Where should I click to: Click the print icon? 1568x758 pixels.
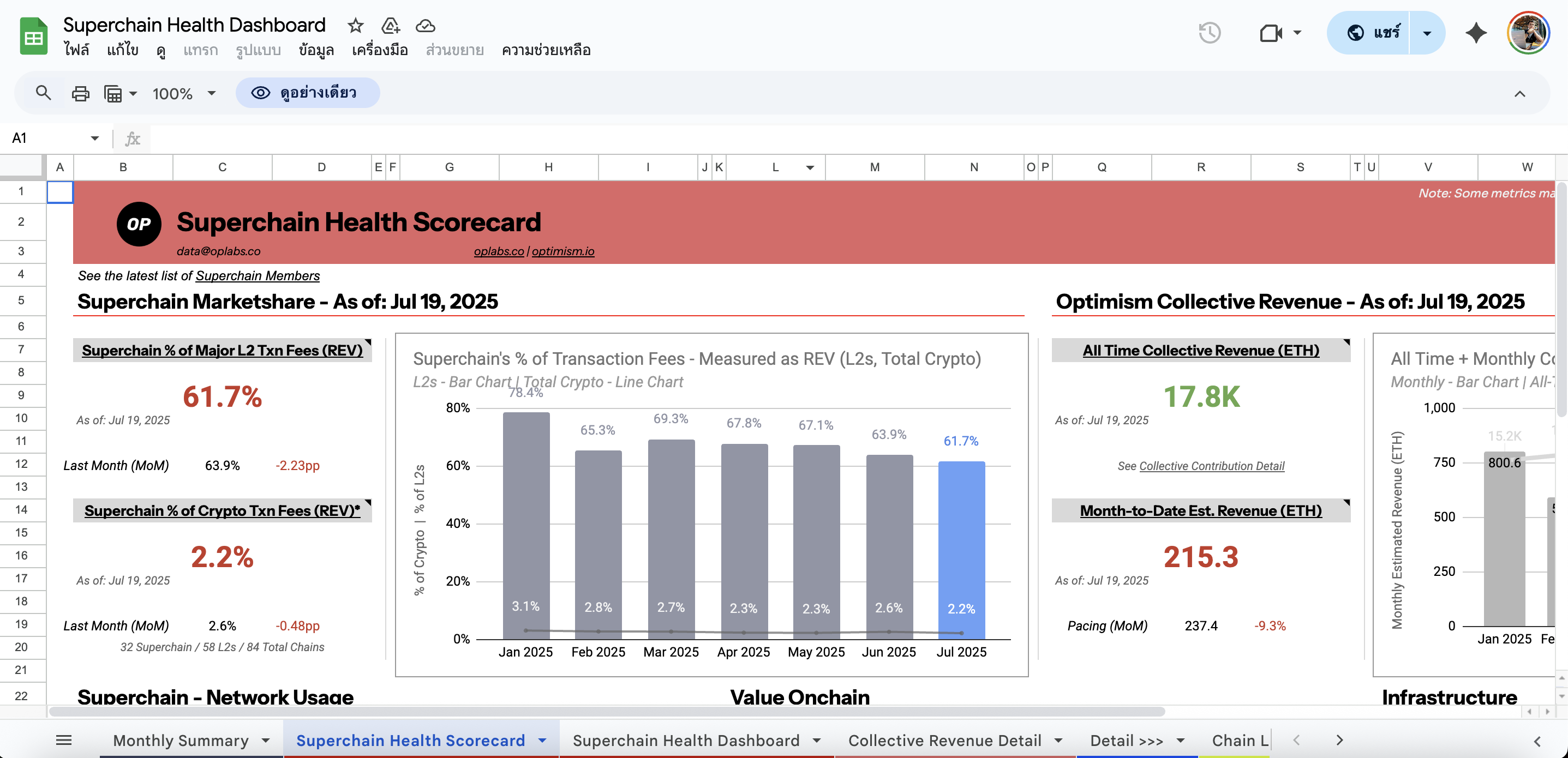coord(80,93)
